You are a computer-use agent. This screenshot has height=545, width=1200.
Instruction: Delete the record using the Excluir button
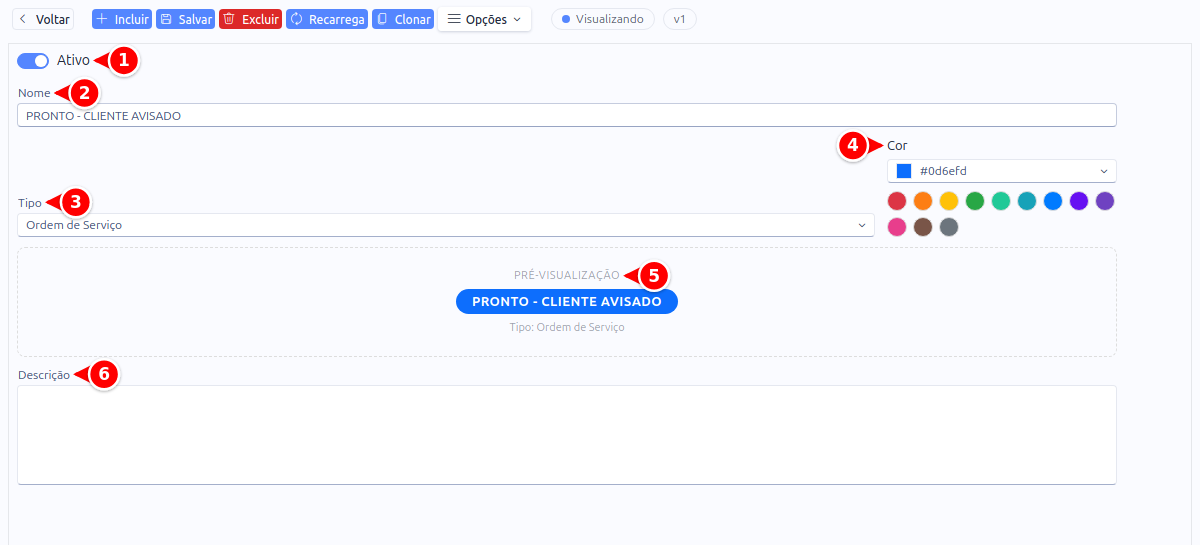pos(250,19)
